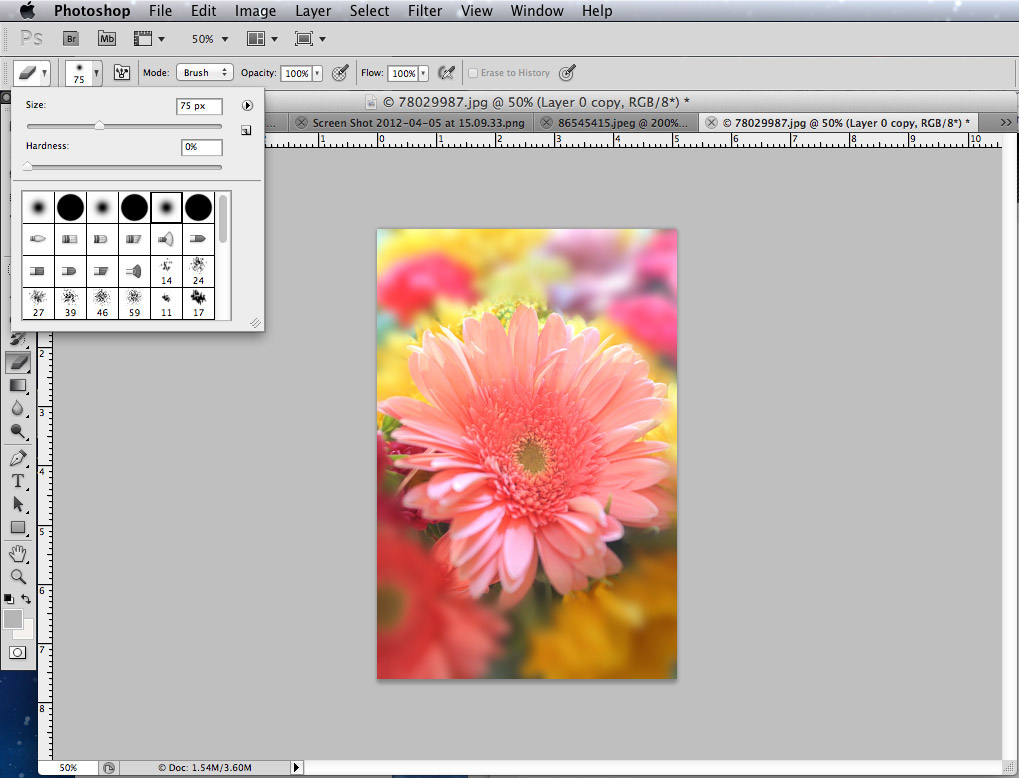
Task: Open the eraser Mode dropdown
Action: 204,73
